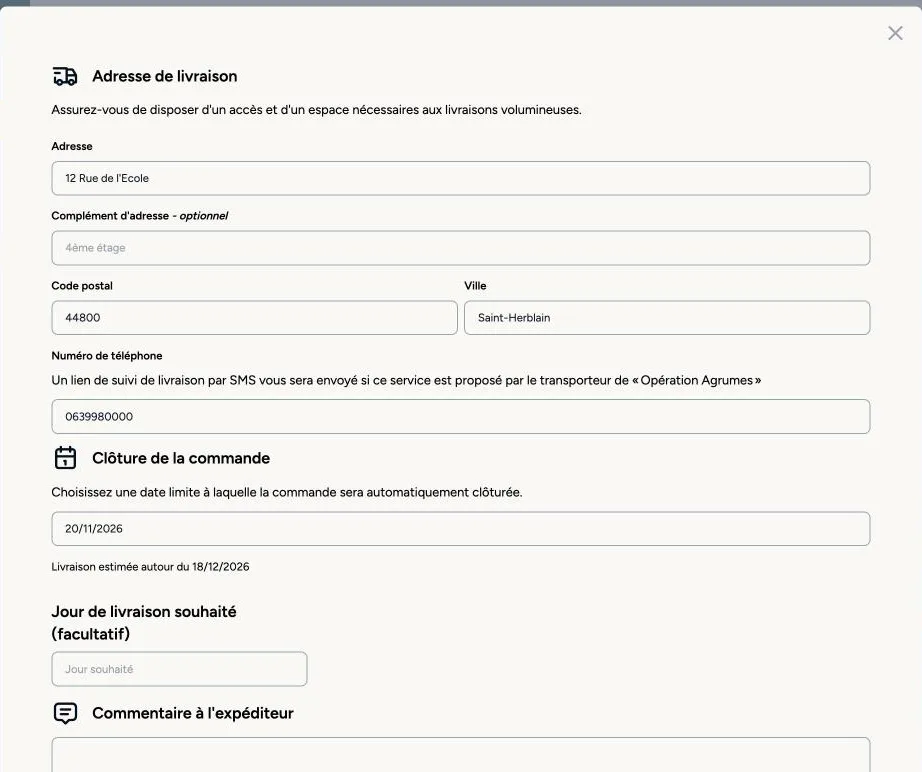Click the estimated delivery text 18/12/2026
Screen dimensions: 922x772
[x=151, y=567]
